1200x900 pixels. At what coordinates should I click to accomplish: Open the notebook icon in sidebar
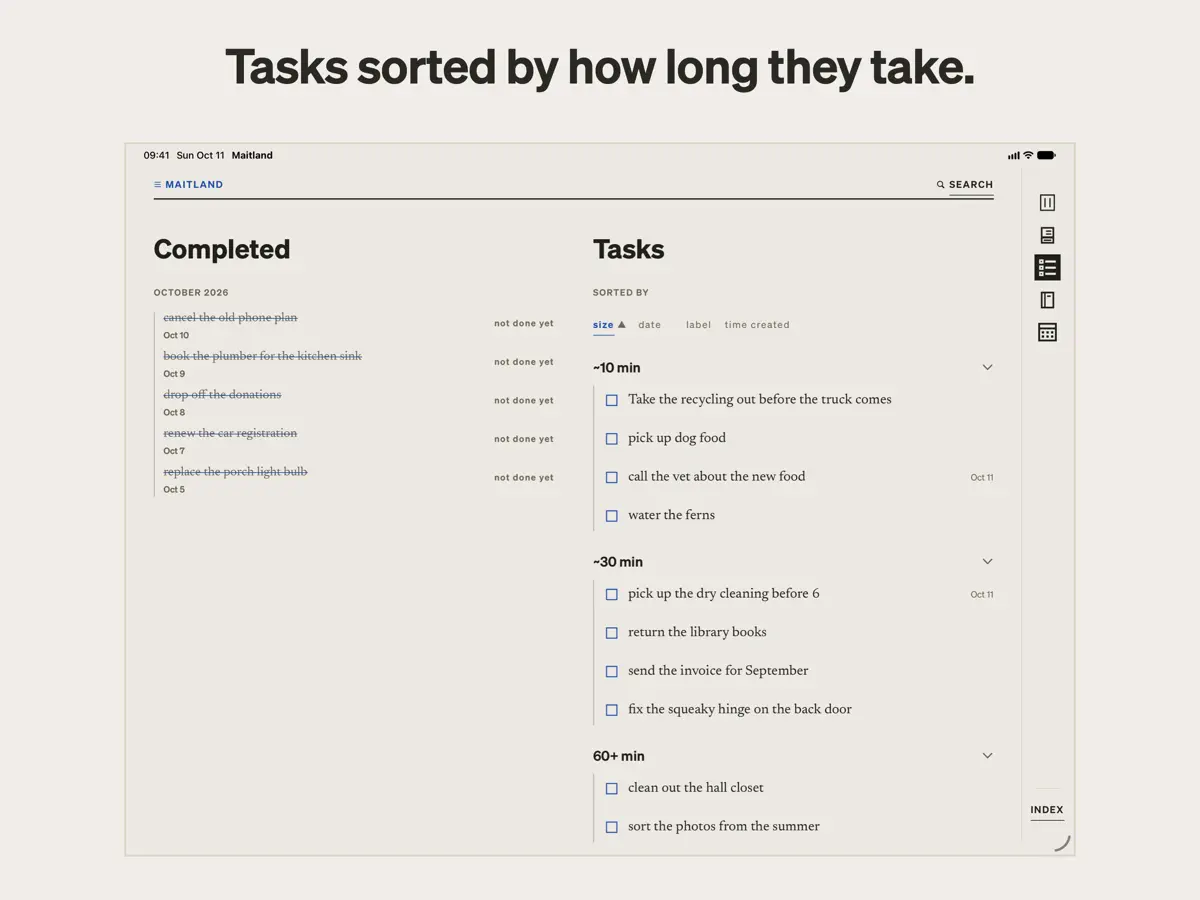[1047, 300]
